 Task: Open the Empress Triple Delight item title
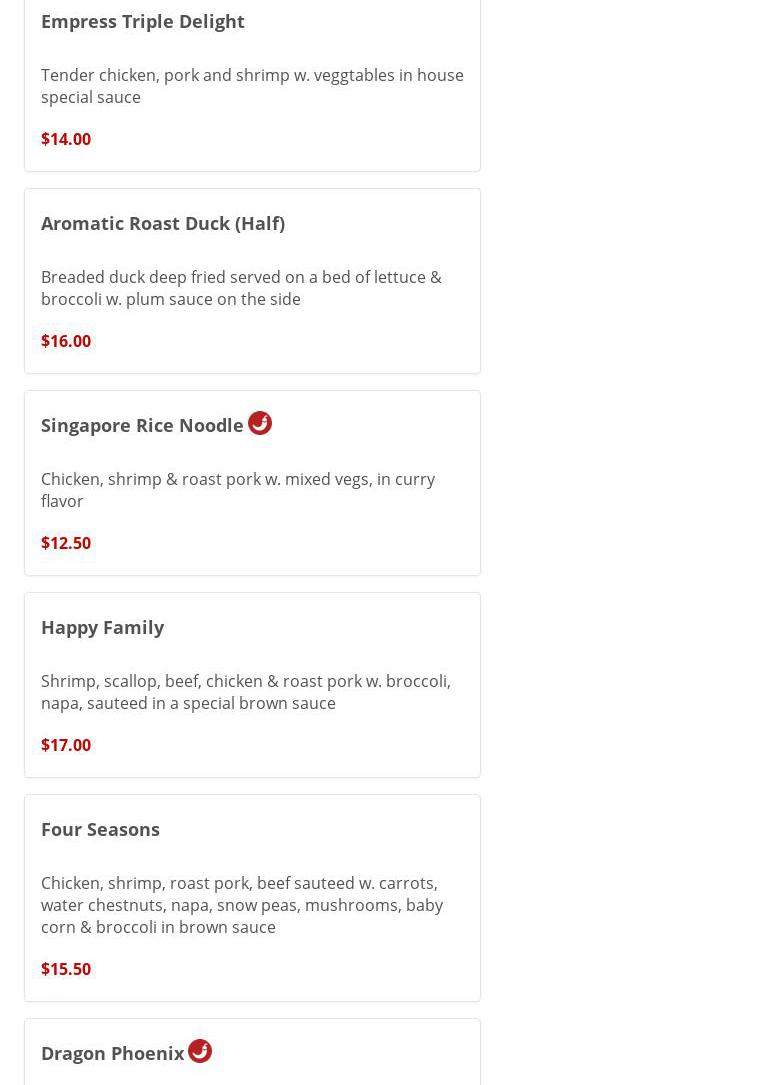pyautogui.click(x=143, y=21)
